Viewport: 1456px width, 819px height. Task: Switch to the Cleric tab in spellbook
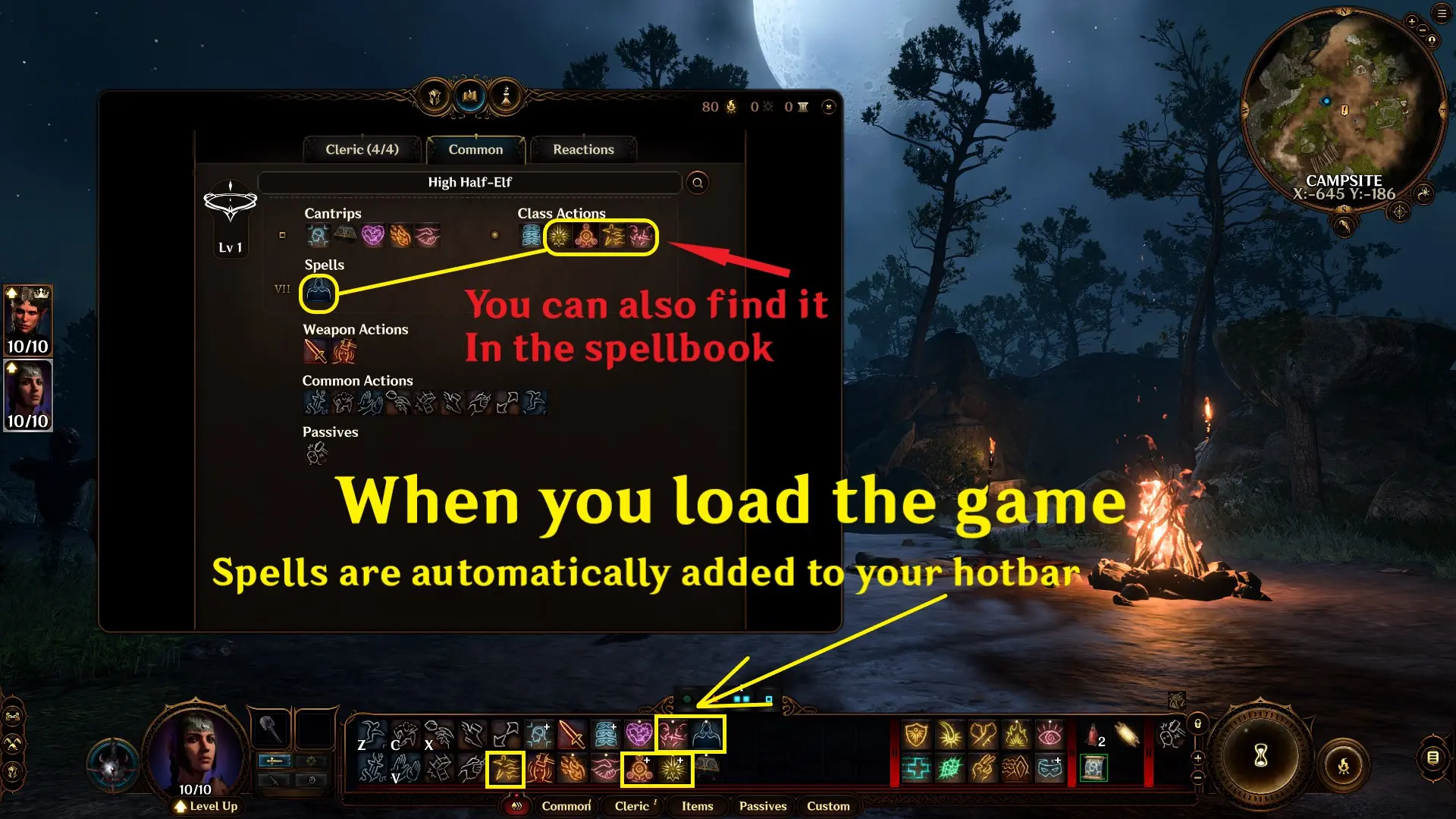(363, 149)
